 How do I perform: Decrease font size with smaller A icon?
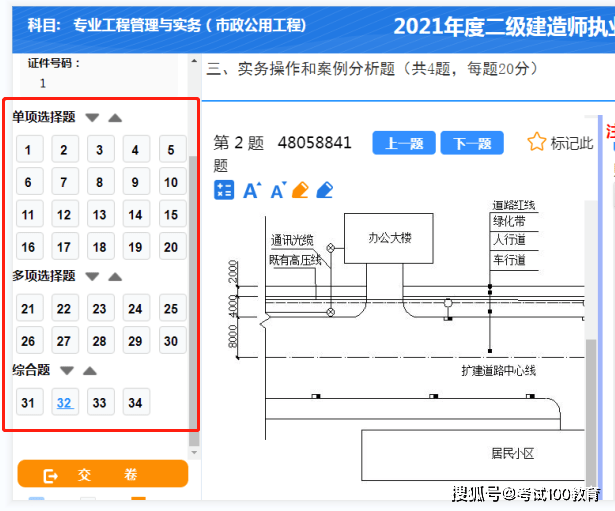click(x=277, y=190)
